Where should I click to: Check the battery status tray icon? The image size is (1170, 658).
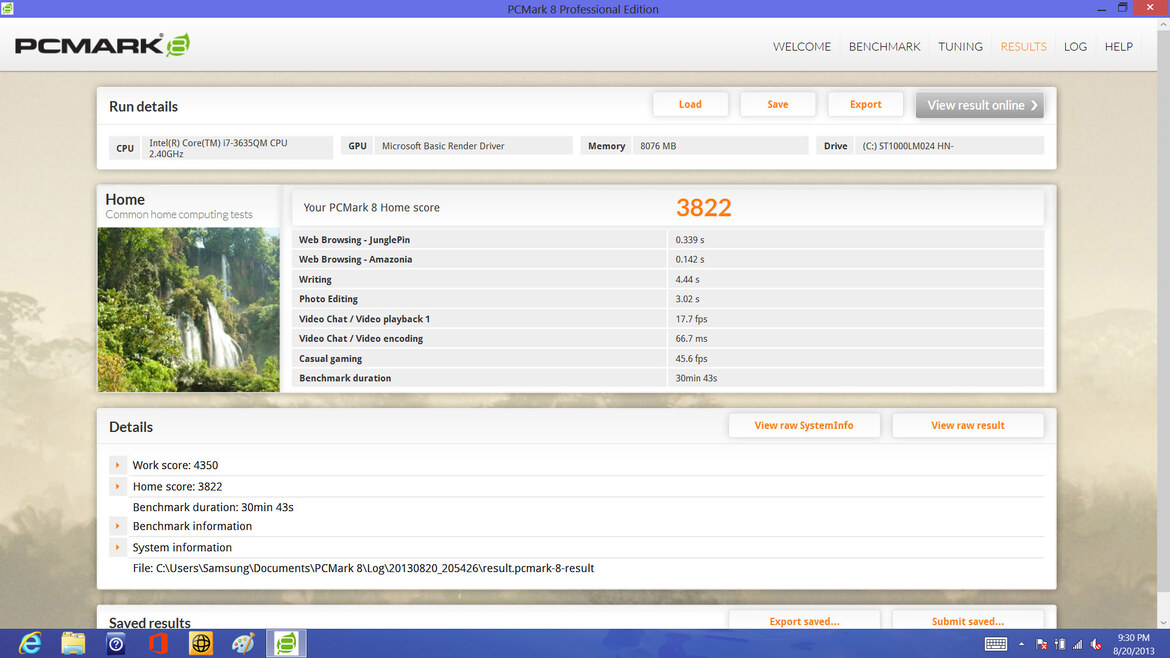pos(1060,644)
